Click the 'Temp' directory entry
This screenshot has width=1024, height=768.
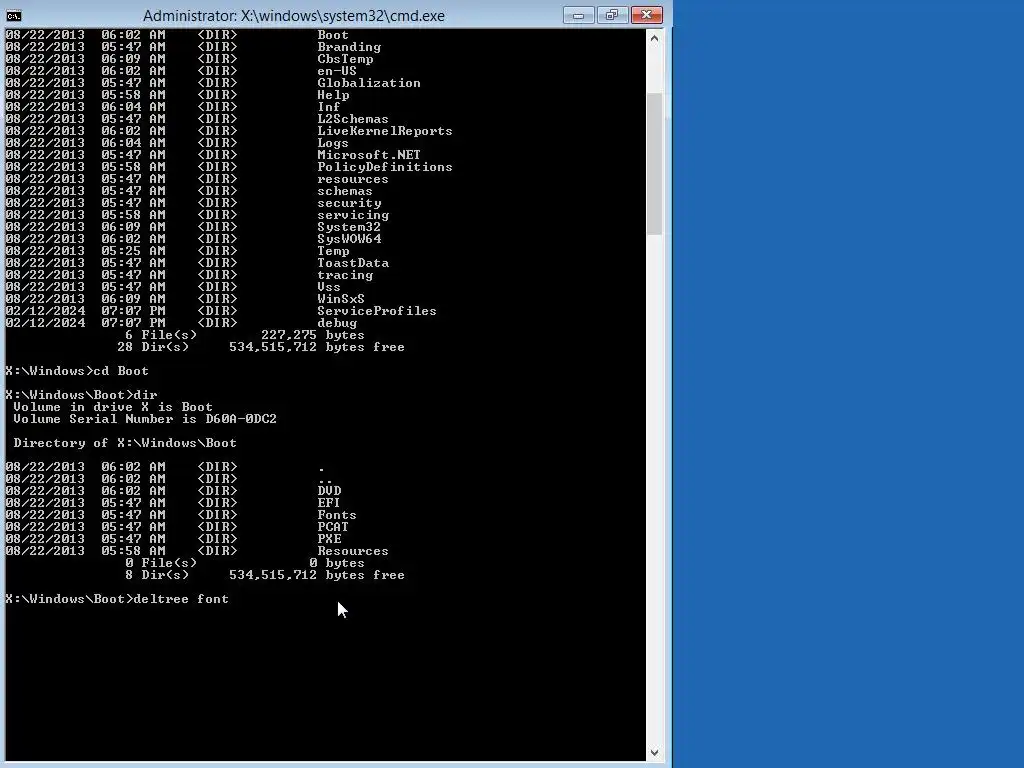pyautogui.click(x=333, y=251)
